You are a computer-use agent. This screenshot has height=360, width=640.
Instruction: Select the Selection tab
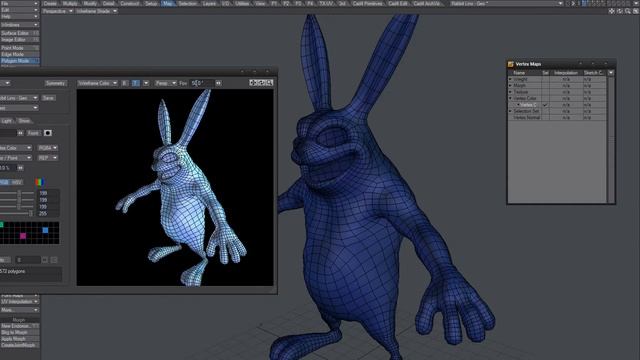[x=188, y=3]
